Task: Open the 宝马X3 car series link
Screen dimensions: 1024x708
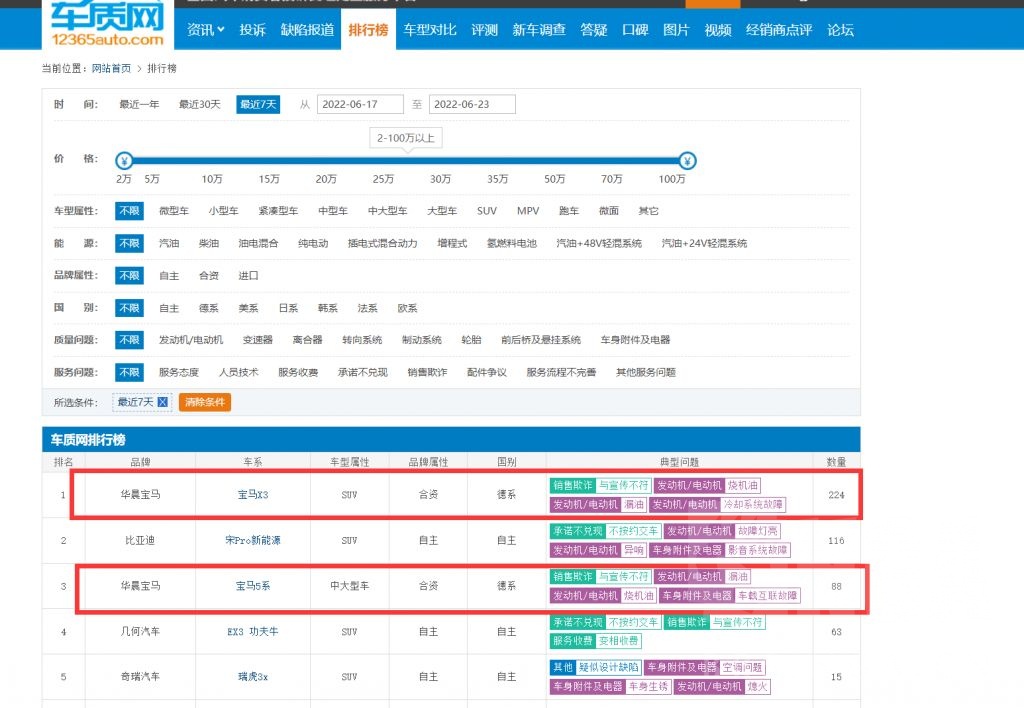Action: coord(253,495)
